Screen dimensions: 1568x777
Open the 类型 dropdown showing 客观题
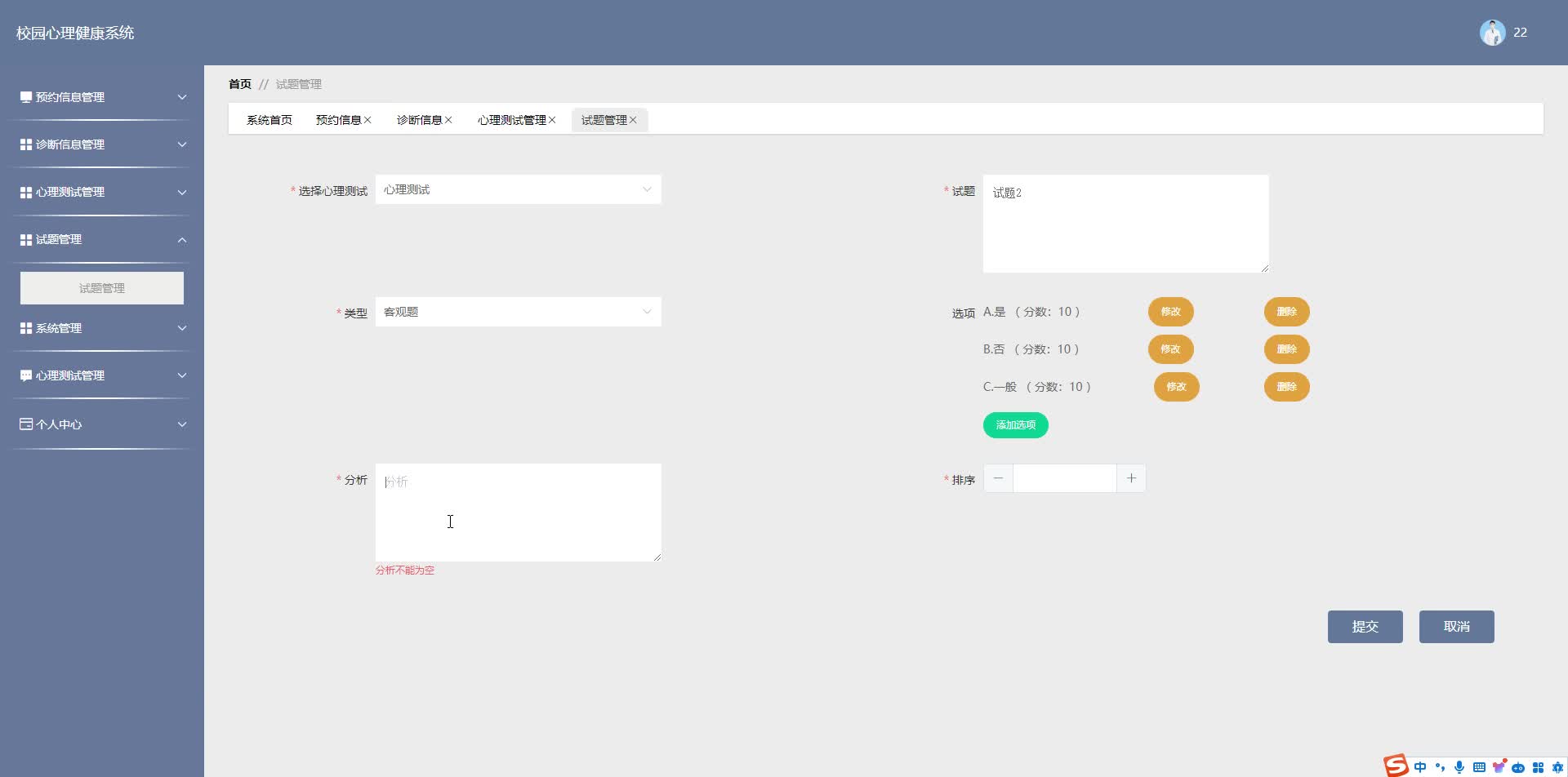coord(518,312)
